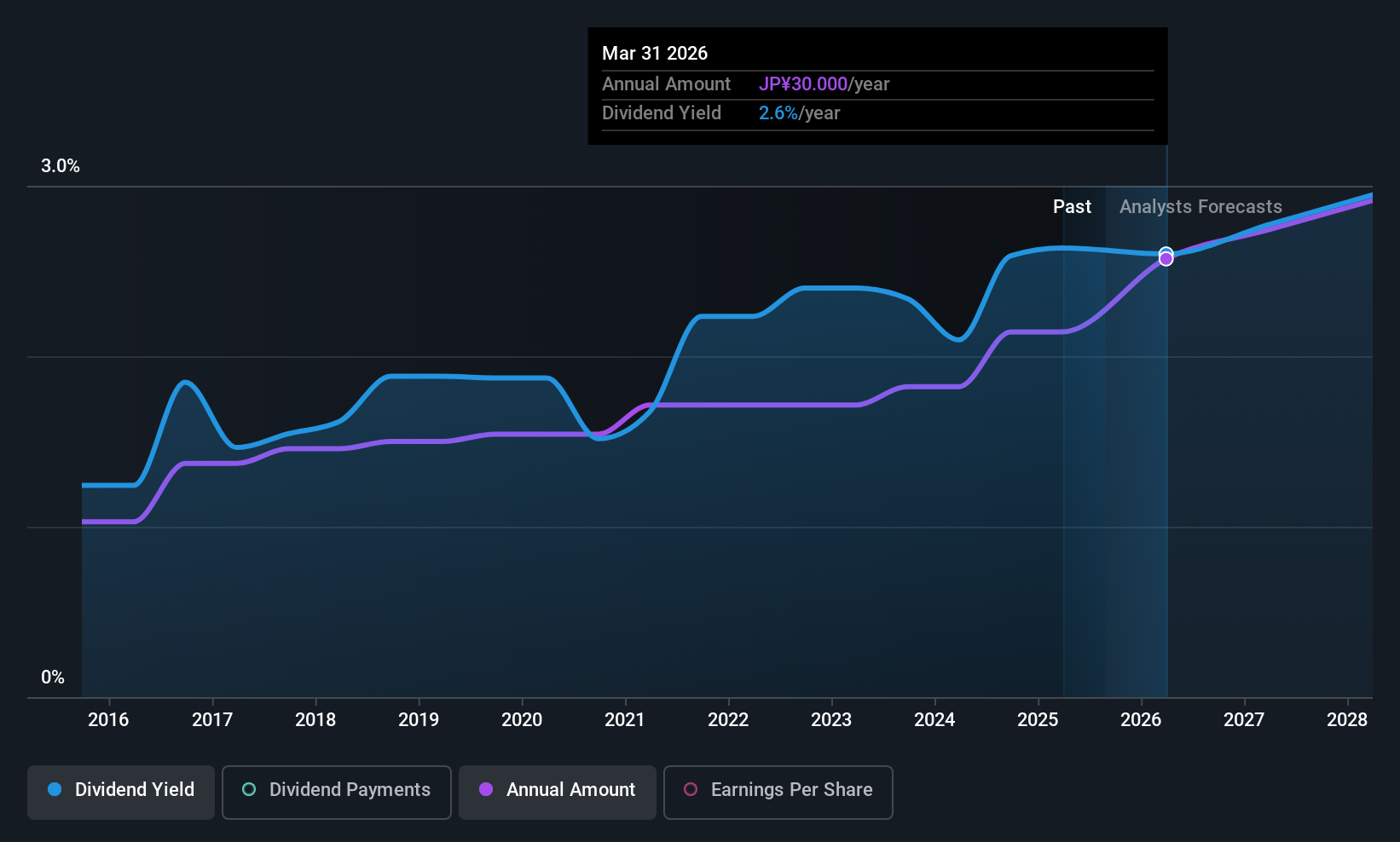Toggle the Dividend Yield series
This screenshot has height=842, width=1400.
click(x=121, y=792)
